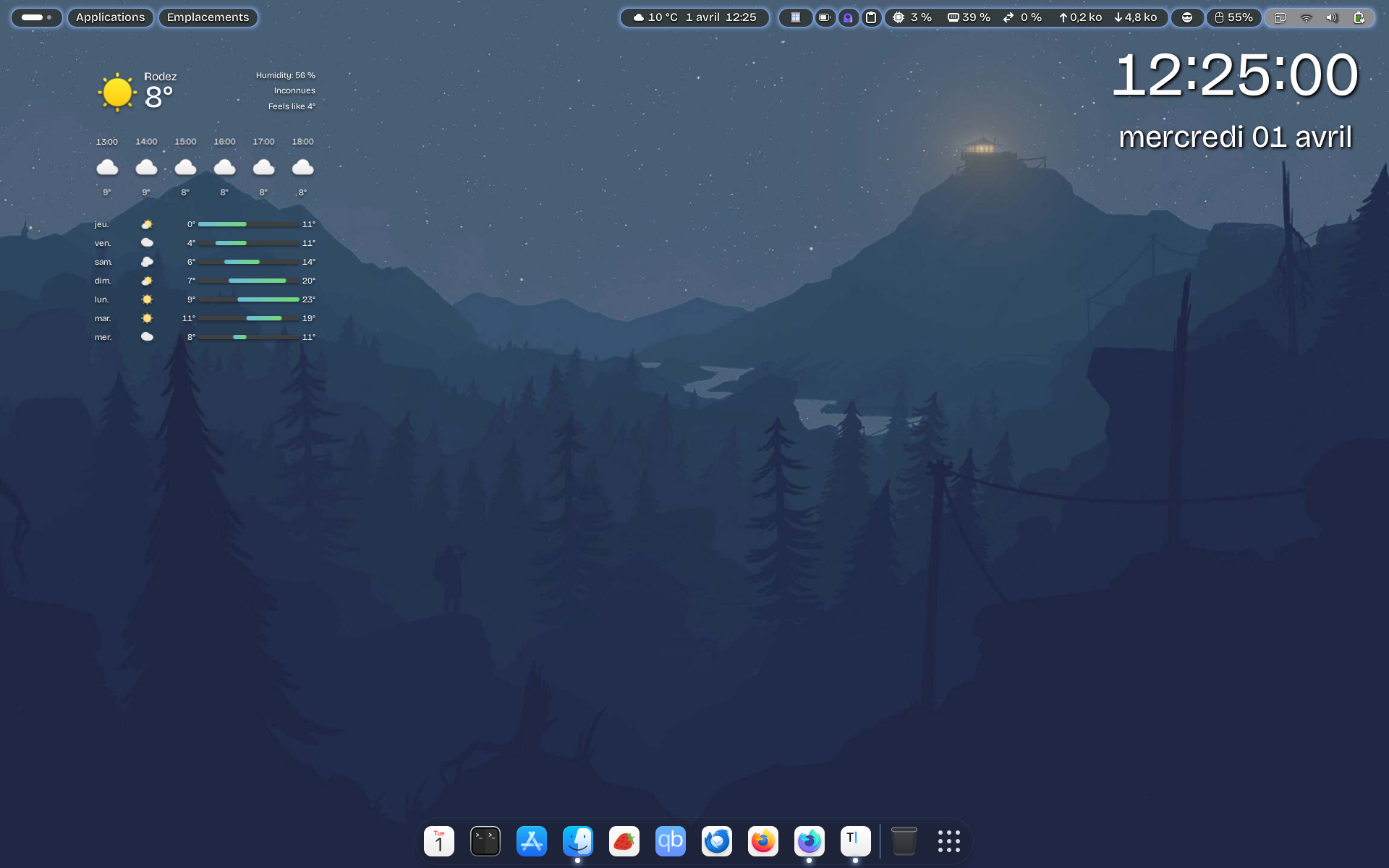Viewport: 1389px width, 868px height.
Task: Show all applications grid
Action: (x=948, y=841)
